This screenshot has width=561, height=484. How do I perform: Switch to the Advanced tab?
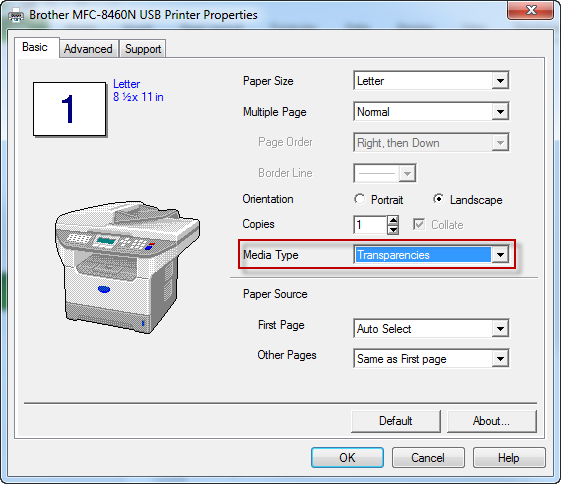[x=88, y=49]
